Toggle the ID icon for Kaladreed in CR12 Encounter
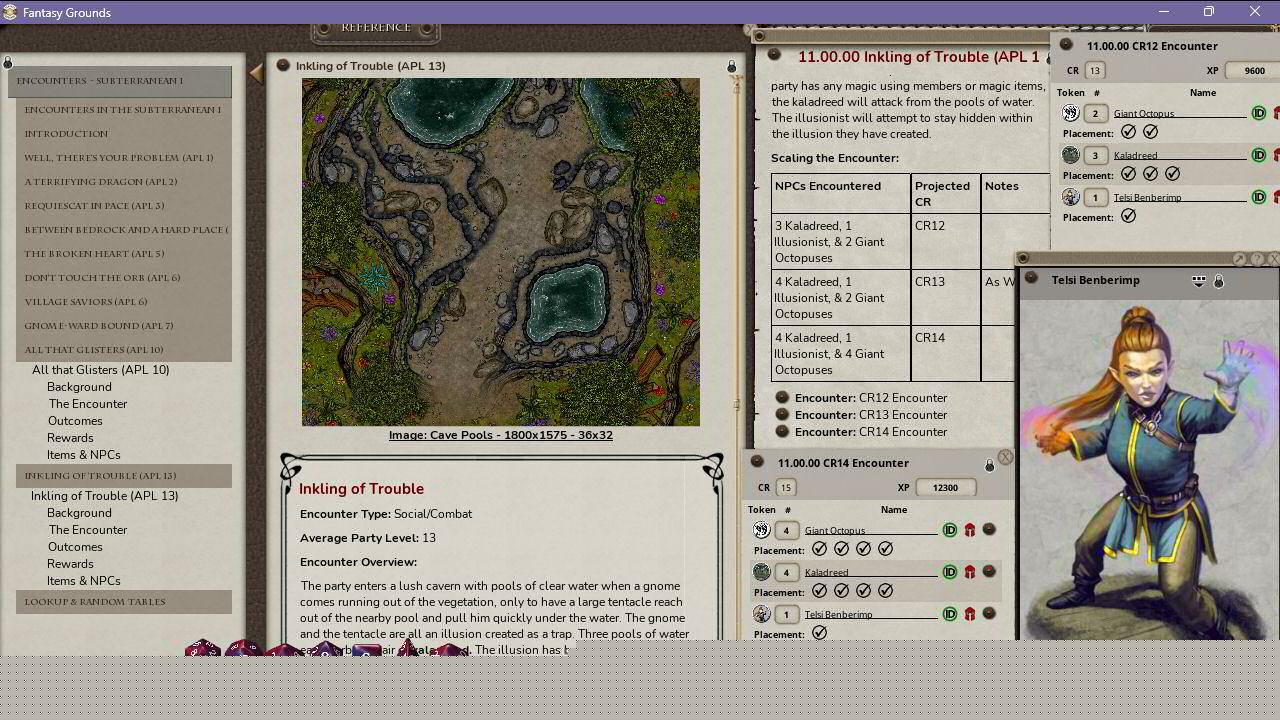Viewport: 1280px width, 720px height. 1259,155
